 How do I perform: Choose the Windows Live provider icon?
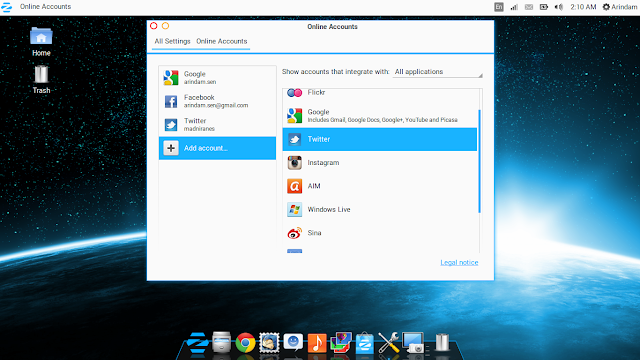294,209
